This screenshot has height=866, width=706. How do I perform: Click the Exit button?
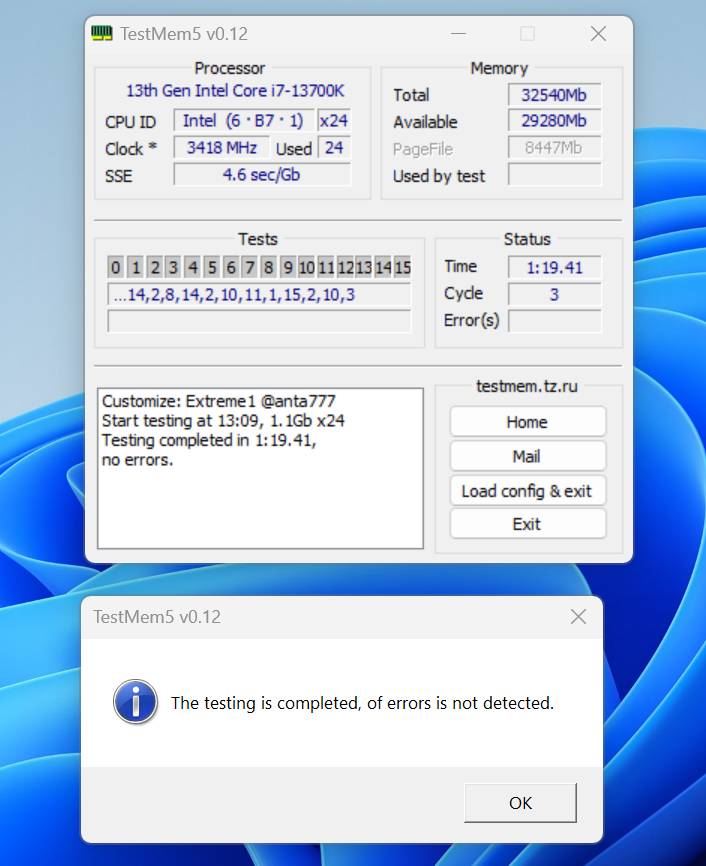pos(528,524)
